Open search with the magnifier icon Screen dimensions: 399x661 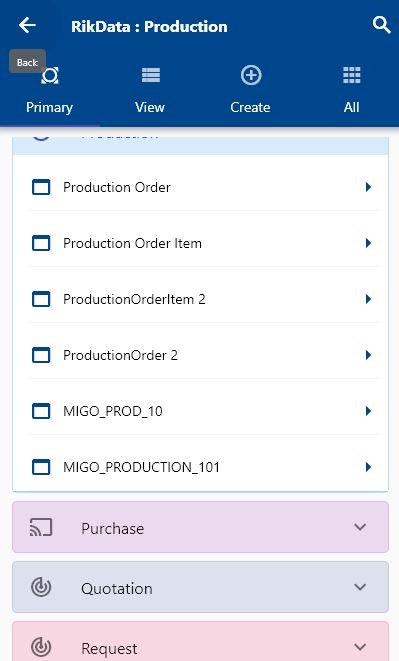381,25
